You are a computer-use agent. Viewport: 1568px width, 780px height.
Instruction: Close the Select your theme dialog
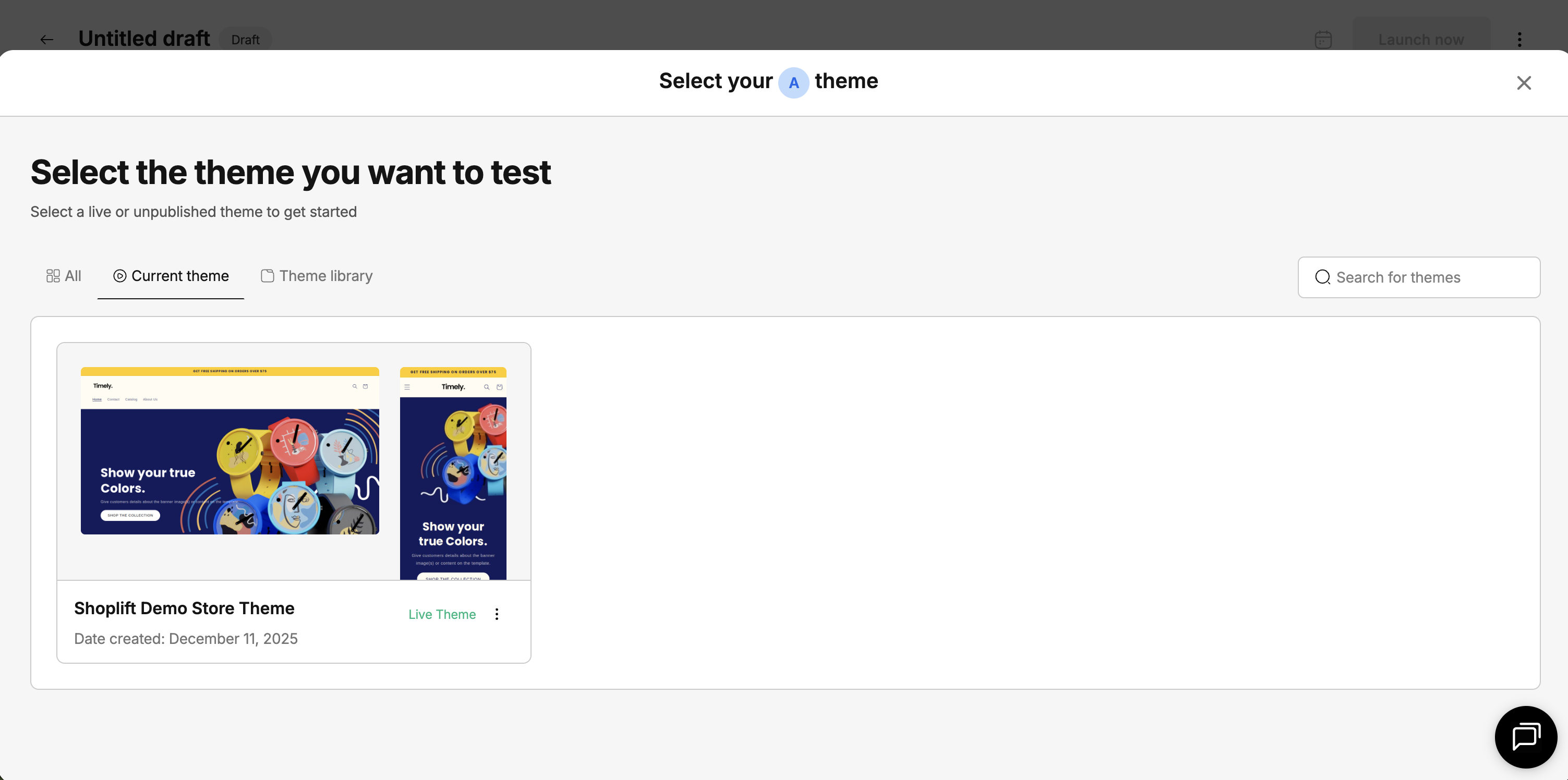coord(1523,83)
